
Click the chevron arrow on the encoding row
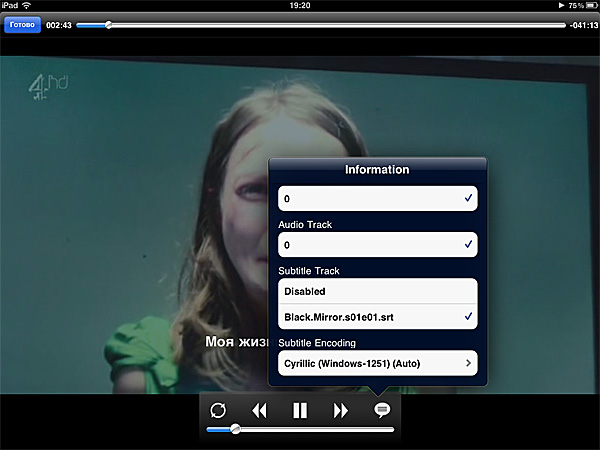(468, 362)
